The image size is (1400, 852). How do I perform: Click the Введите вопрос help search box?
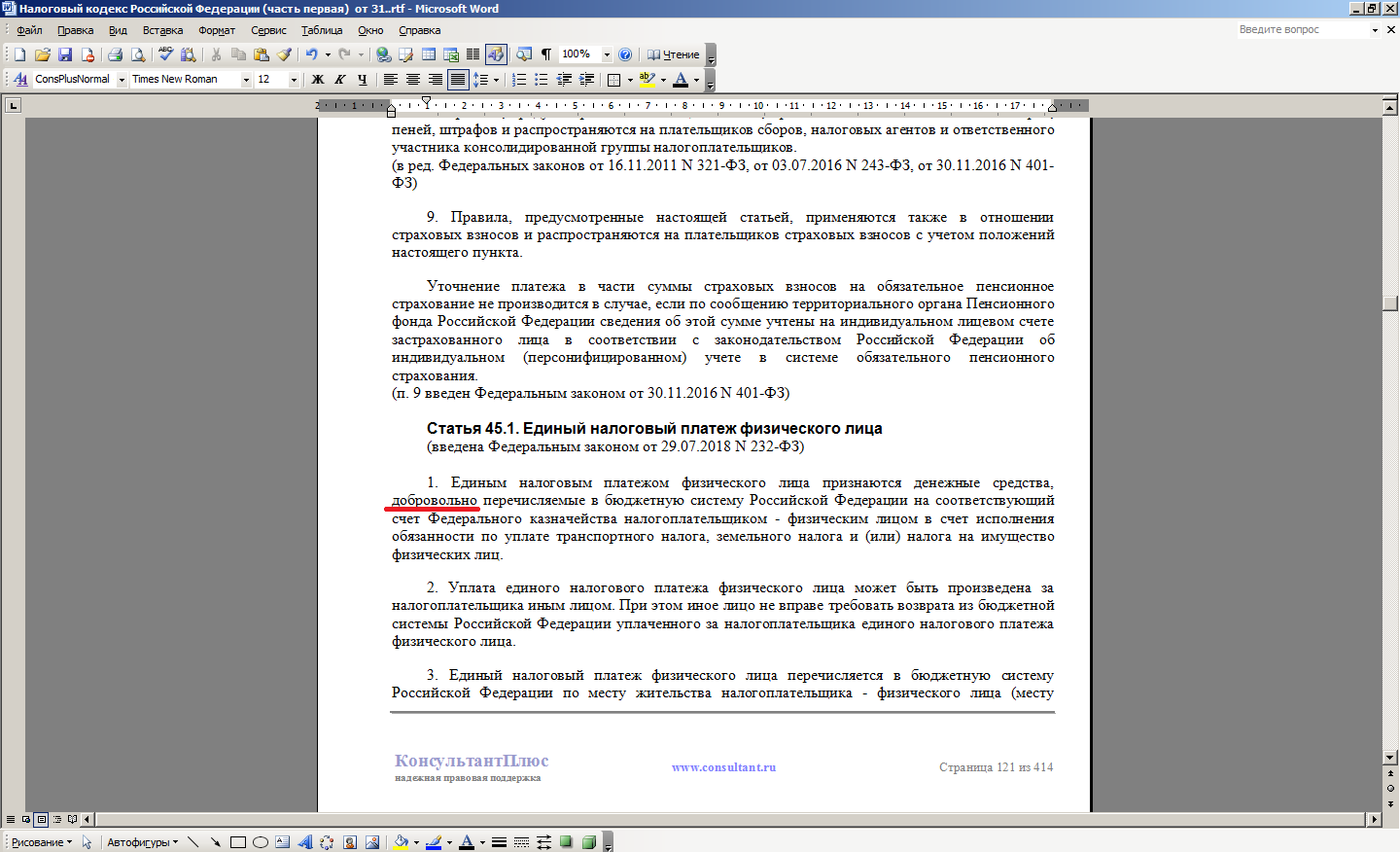point(1302,30)
